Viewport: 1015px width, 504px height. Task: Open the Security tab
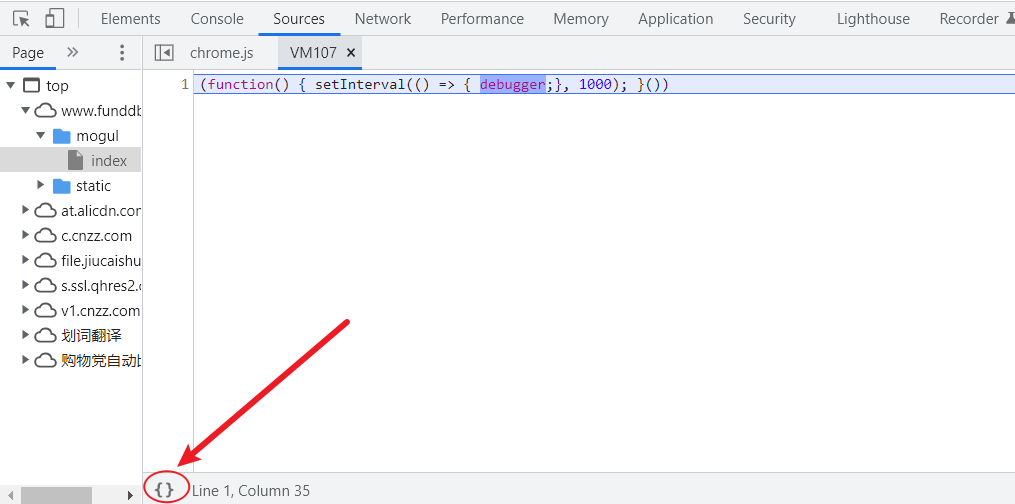click(x=769, y=19)
